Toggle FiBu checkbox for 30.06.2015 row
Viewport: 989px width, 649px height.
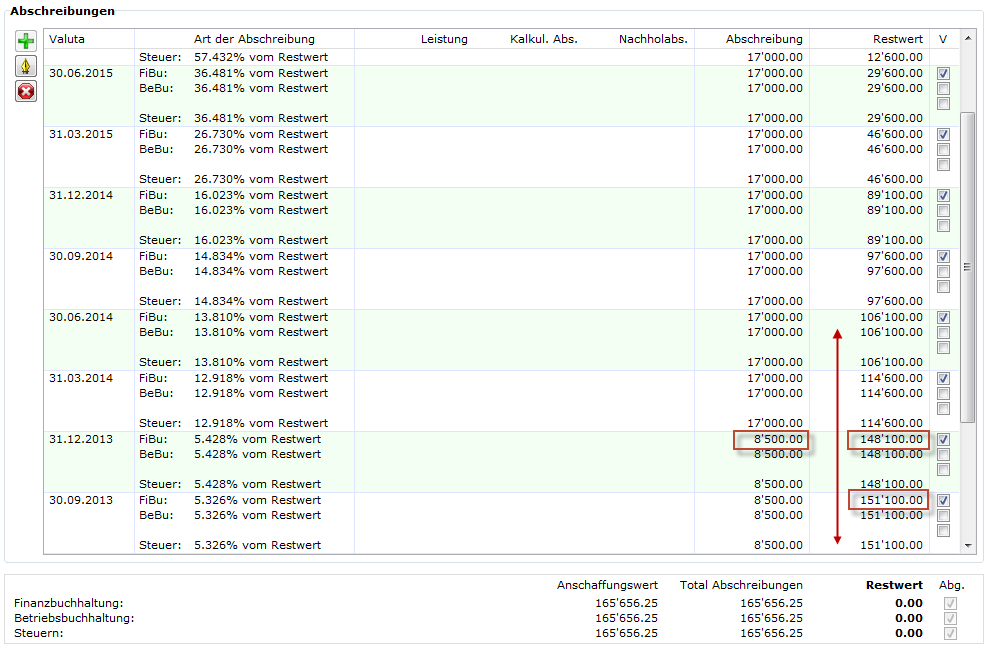coord(943,74)
